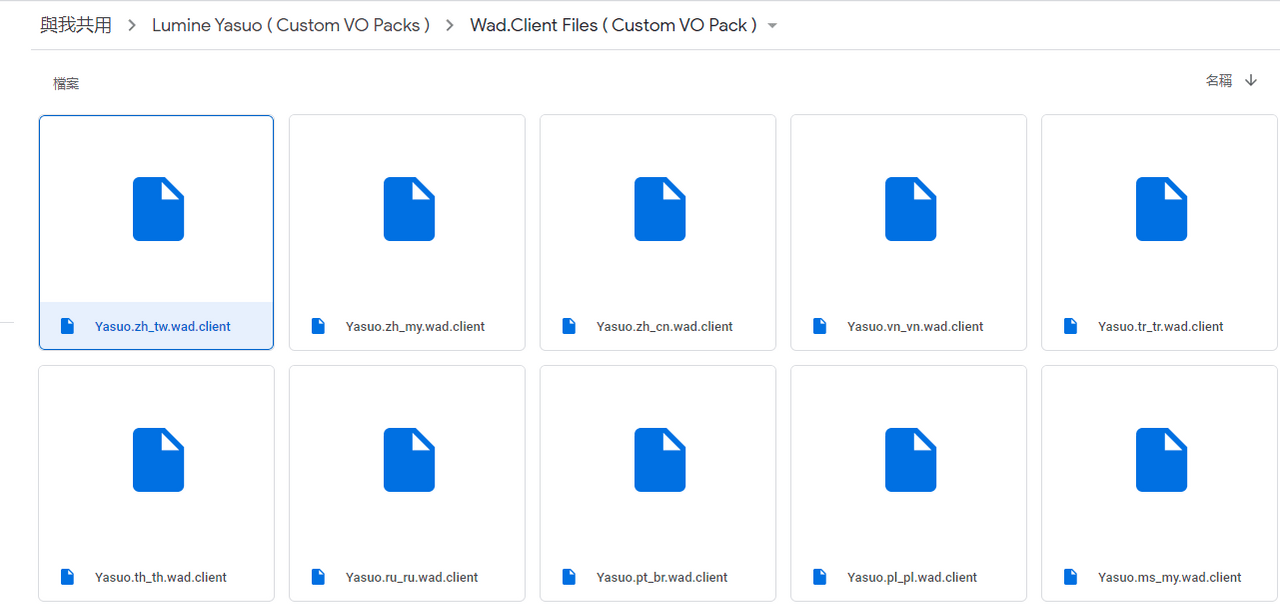The image size is (1280, 608).
Task: Click small file icon beside Yasuo.pl_pl.wad.client
Action: click(820, 577)
